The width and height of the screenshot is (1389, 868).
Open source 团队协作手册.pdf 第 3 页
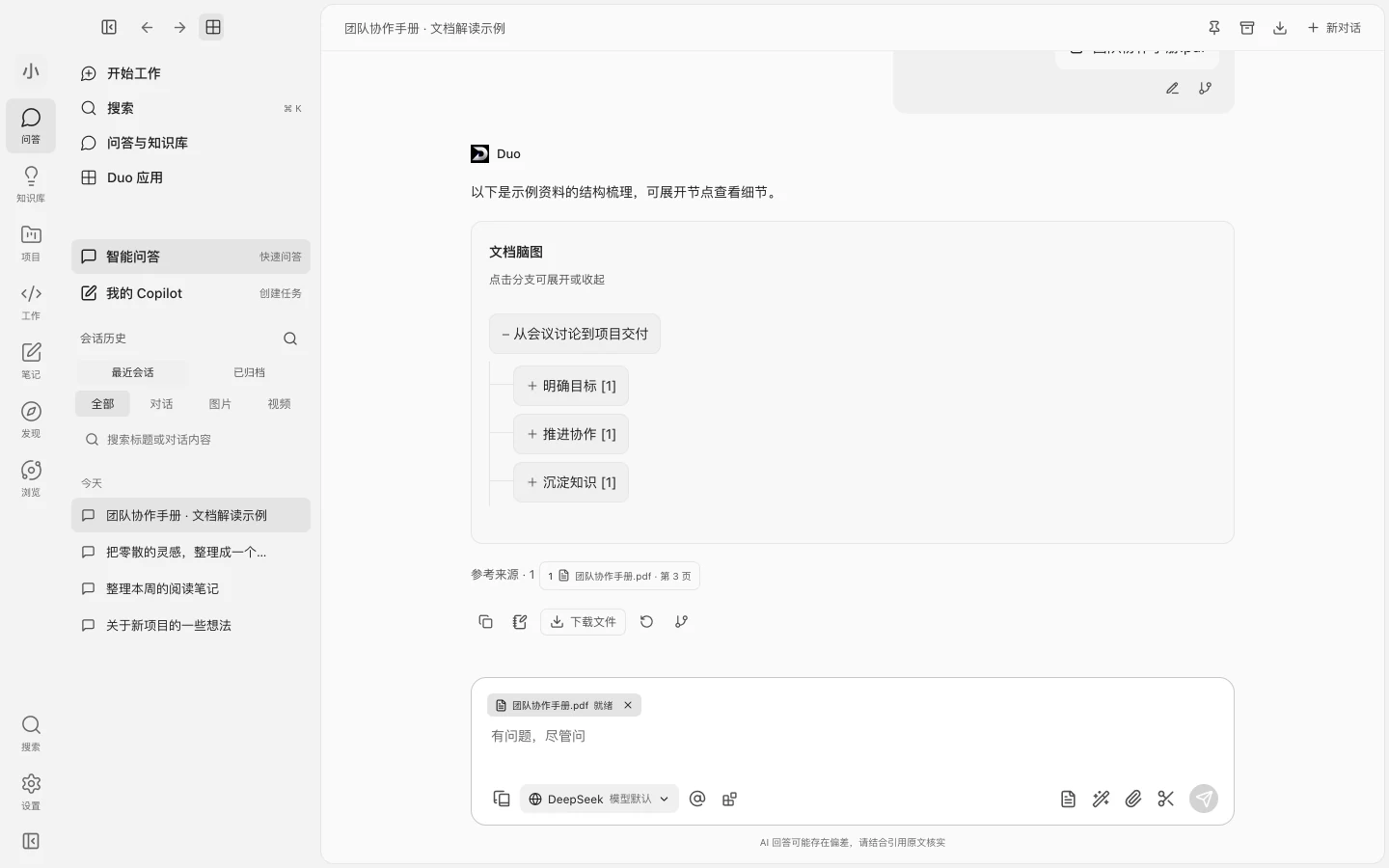pos(619,576)
